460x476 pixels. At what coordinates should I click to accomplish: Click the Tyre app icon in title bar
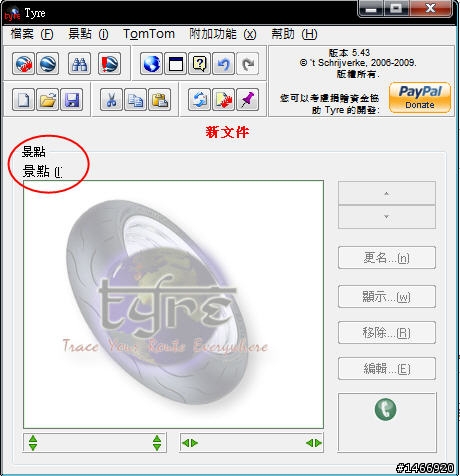coord(12,14)
